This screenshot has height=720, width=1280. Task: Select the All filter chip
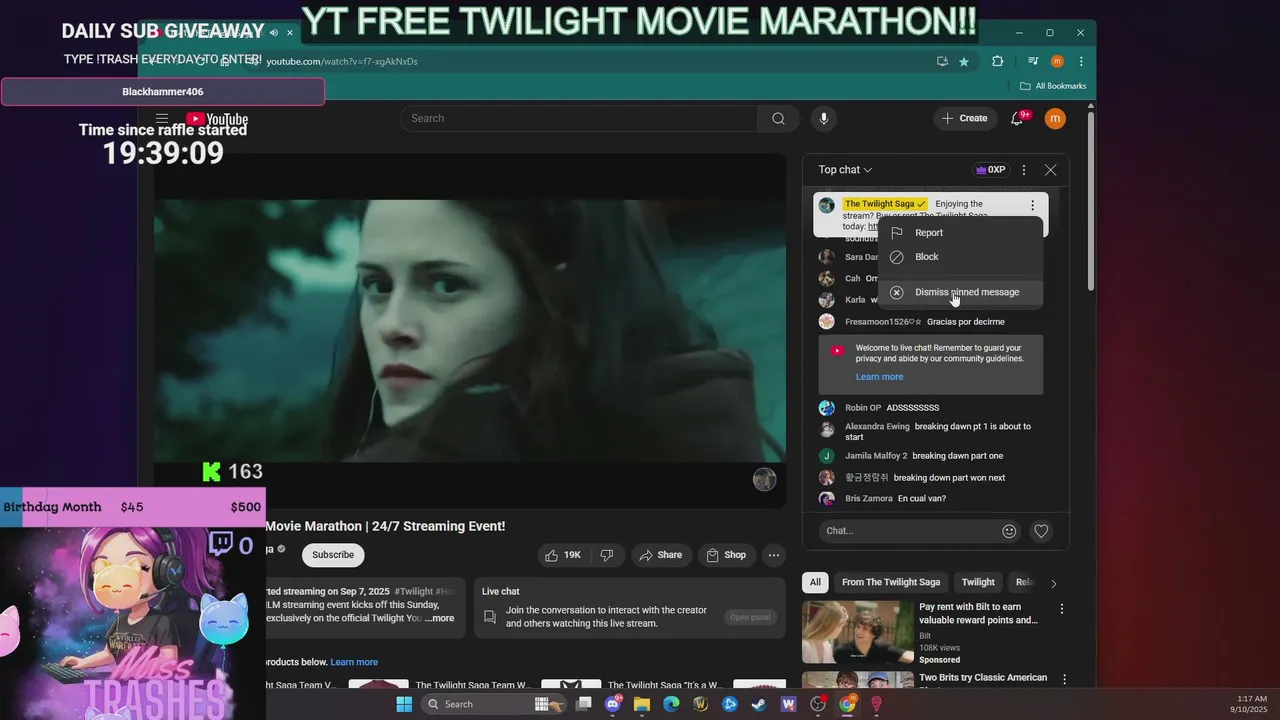point(815,582)
